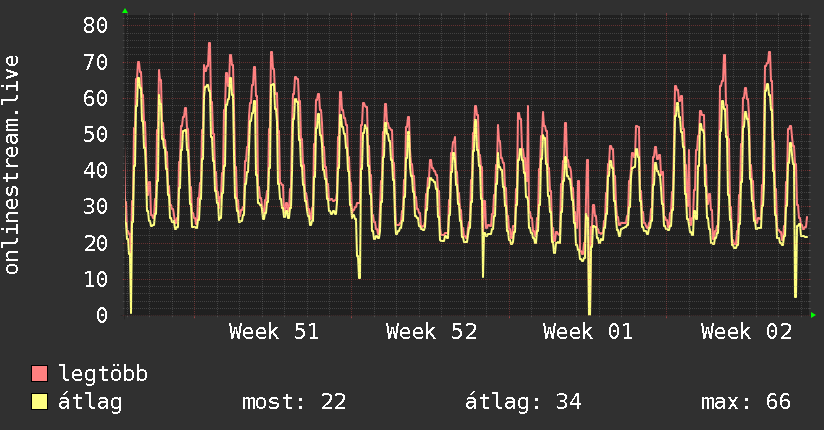The image size is (824, 430).
Task: Click the 70 y-axis tick label
Action: (96, 63)
